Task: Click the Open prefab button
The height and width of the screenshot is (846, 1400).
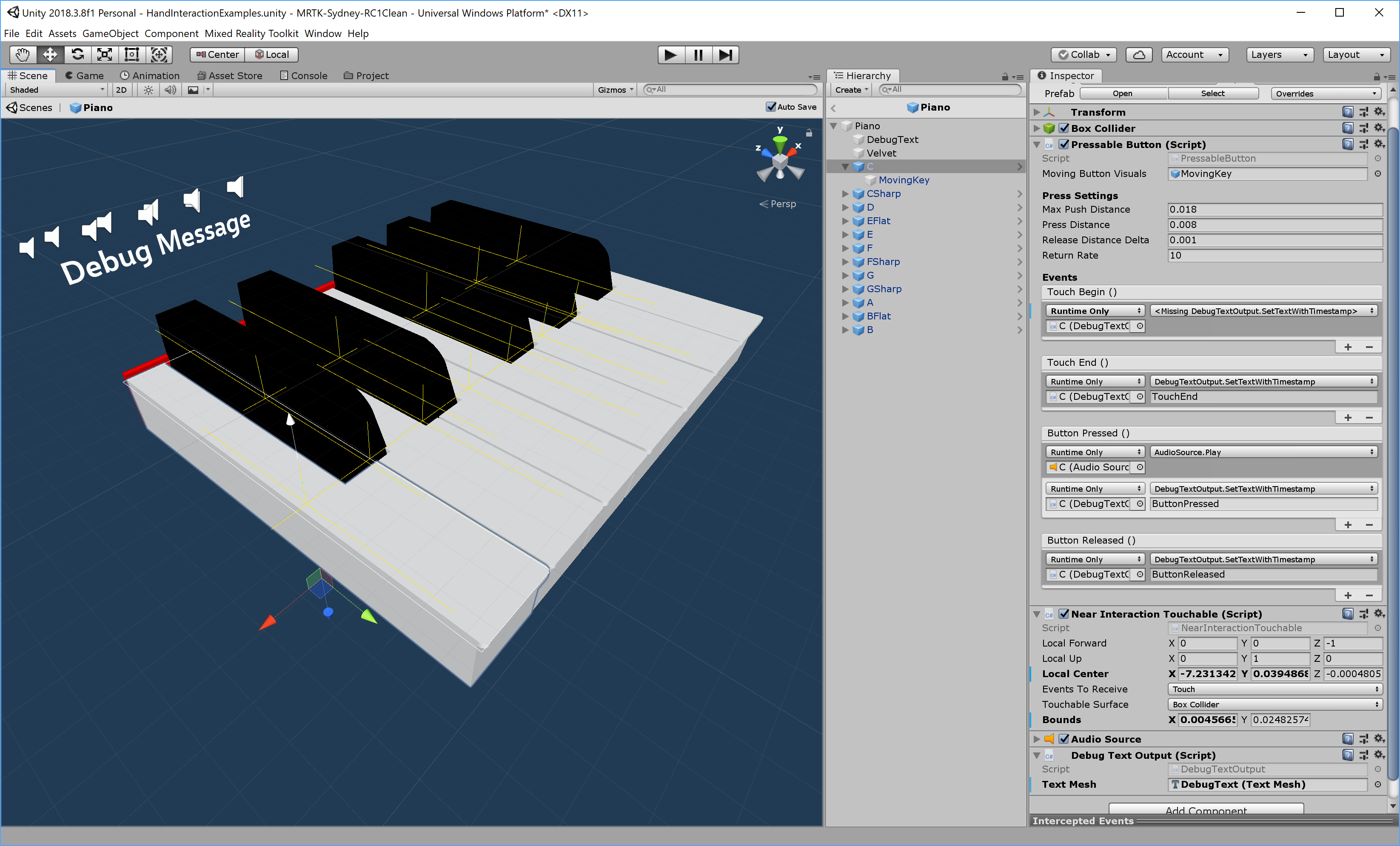Action: pos(1122,93)
